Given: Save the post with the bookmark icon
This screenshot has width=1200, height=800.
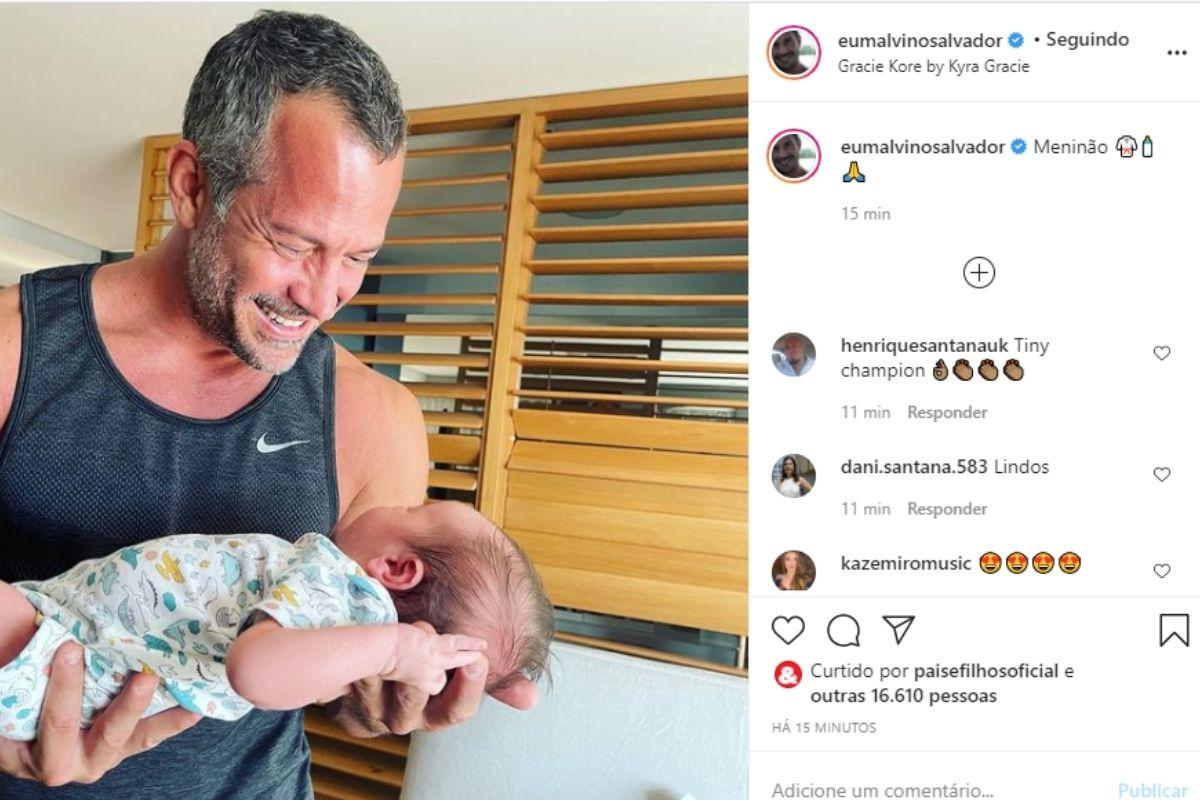Looking at the screenshot, I should 1174,630.
